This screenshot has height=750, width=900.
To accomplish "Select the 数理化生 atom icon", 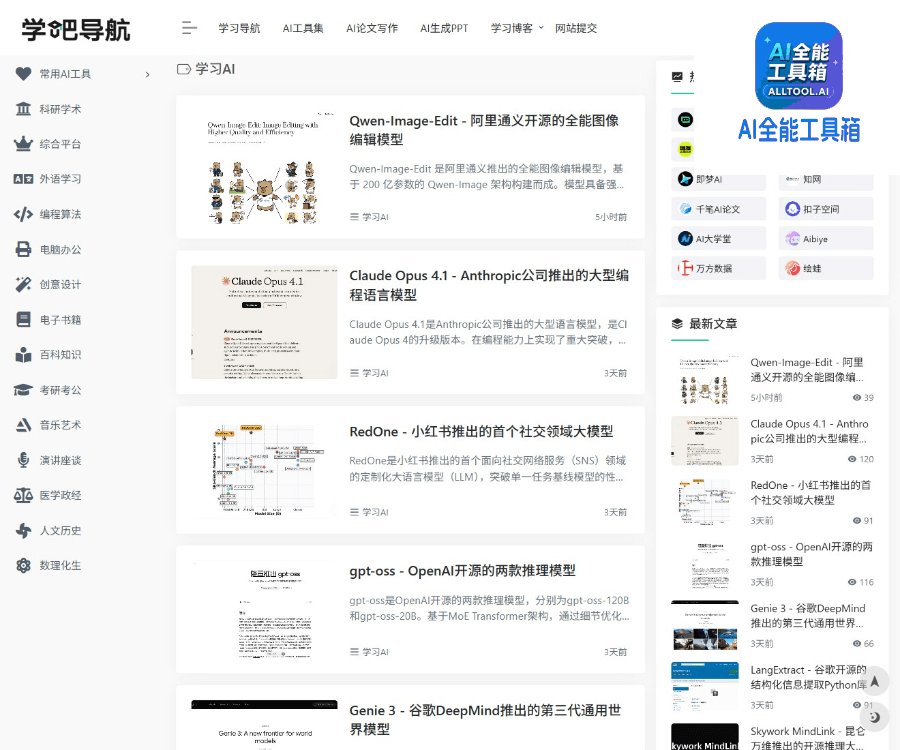I will 24,565.
